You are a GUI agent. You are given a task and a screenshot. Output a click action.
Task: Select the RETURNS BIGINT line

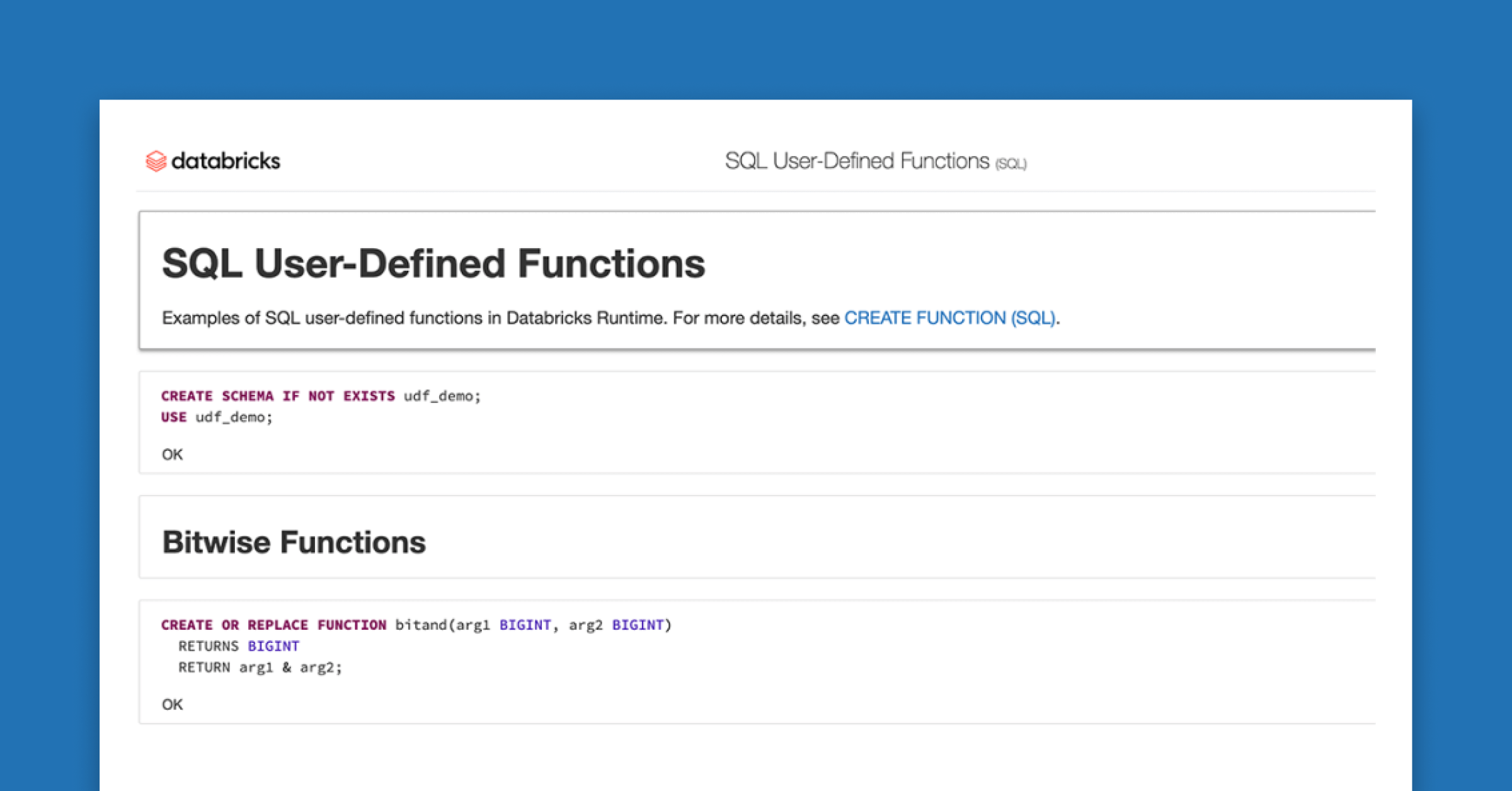(239, 646)
